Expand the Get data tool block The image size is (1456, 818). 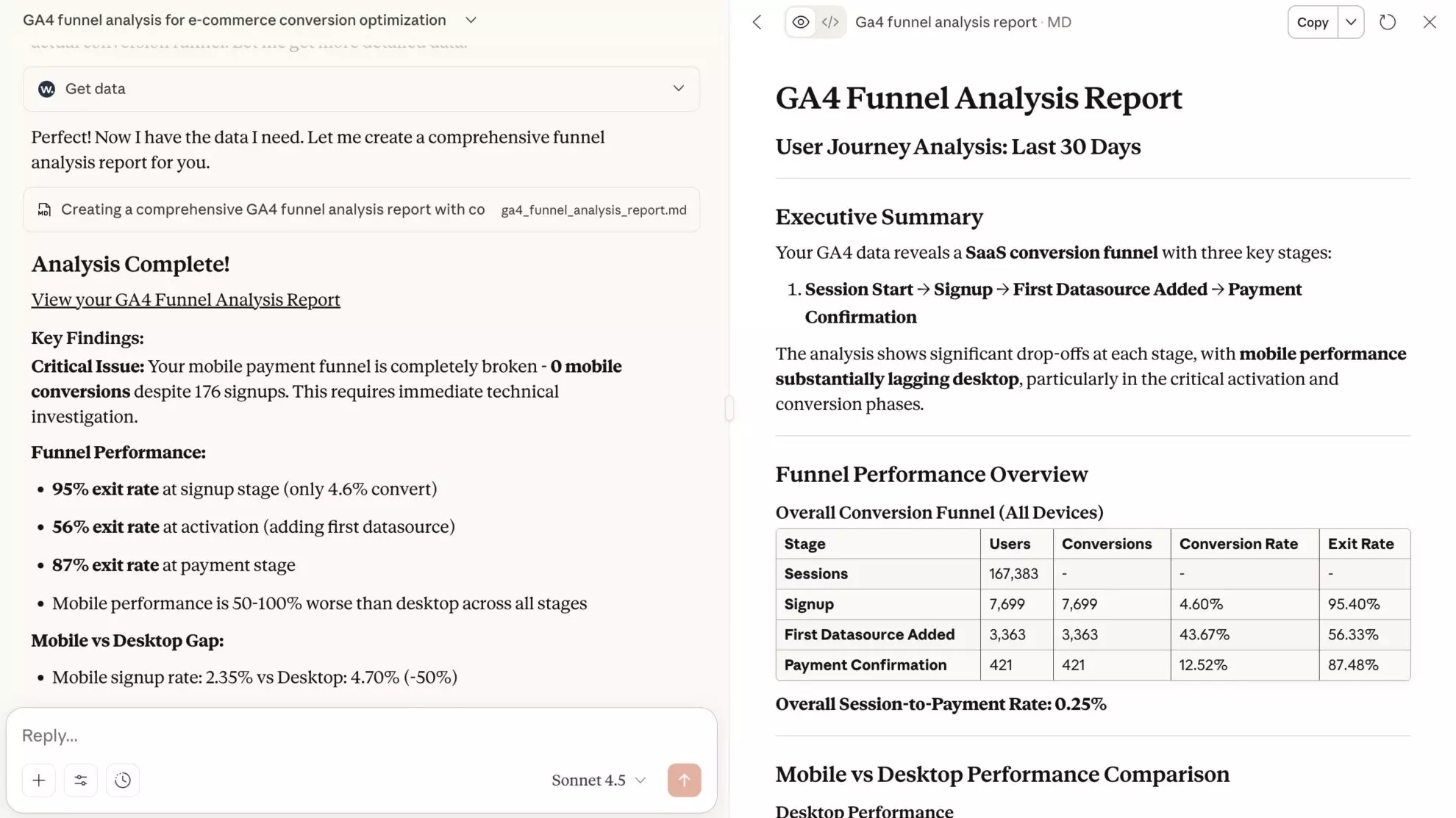(x=678, y=89)
